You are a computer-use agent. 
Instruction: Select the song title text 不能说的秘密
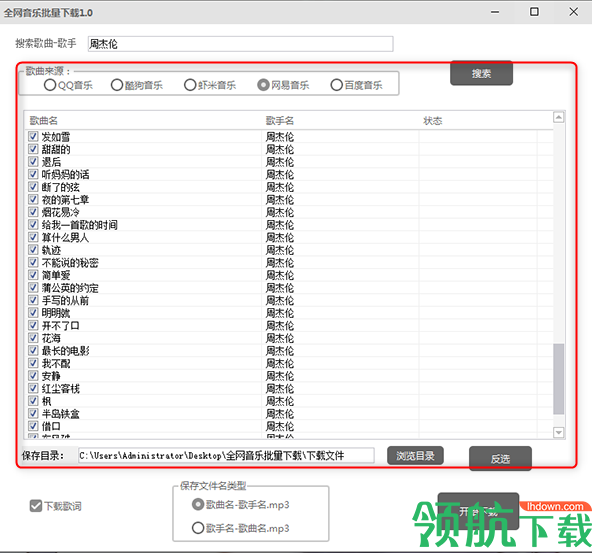pyautogui.click(x=70, y=262)
